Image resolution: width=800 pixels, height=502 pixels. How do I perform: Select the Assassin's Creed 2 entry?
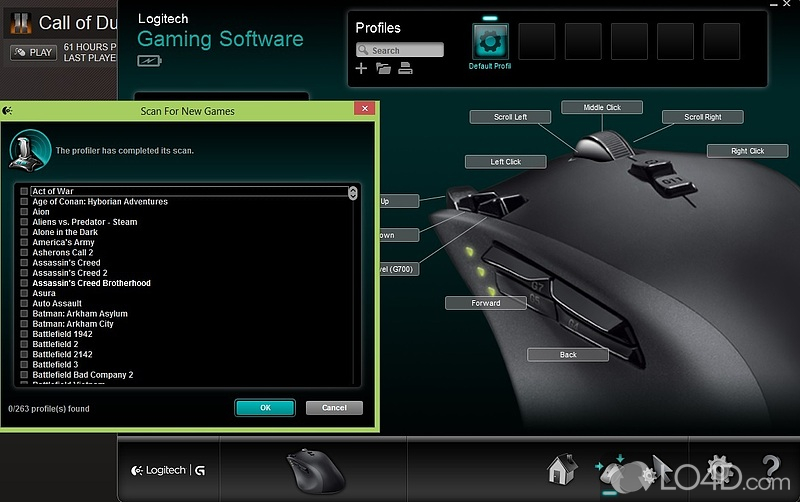(x=70, y=273)
